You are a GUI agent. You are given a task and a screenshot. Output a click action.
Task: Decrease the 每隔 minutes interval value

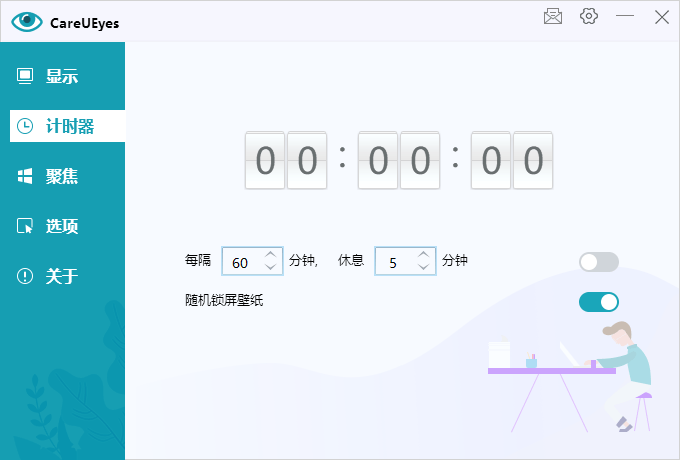tap(271, 267)
